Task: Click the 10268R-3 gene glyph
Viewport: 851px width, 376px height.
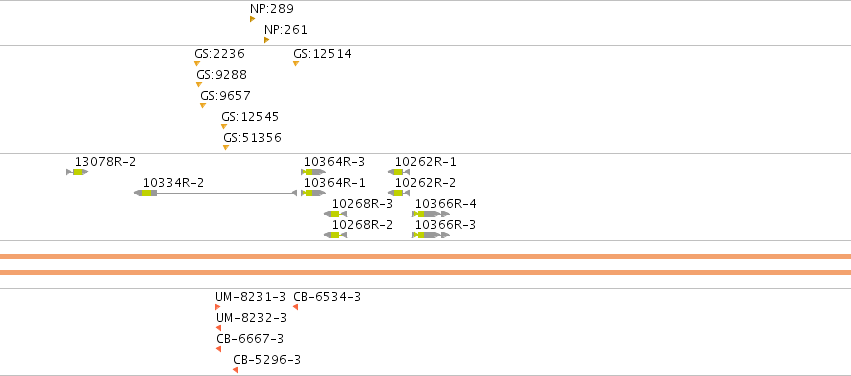Action: tap(335, 214)
